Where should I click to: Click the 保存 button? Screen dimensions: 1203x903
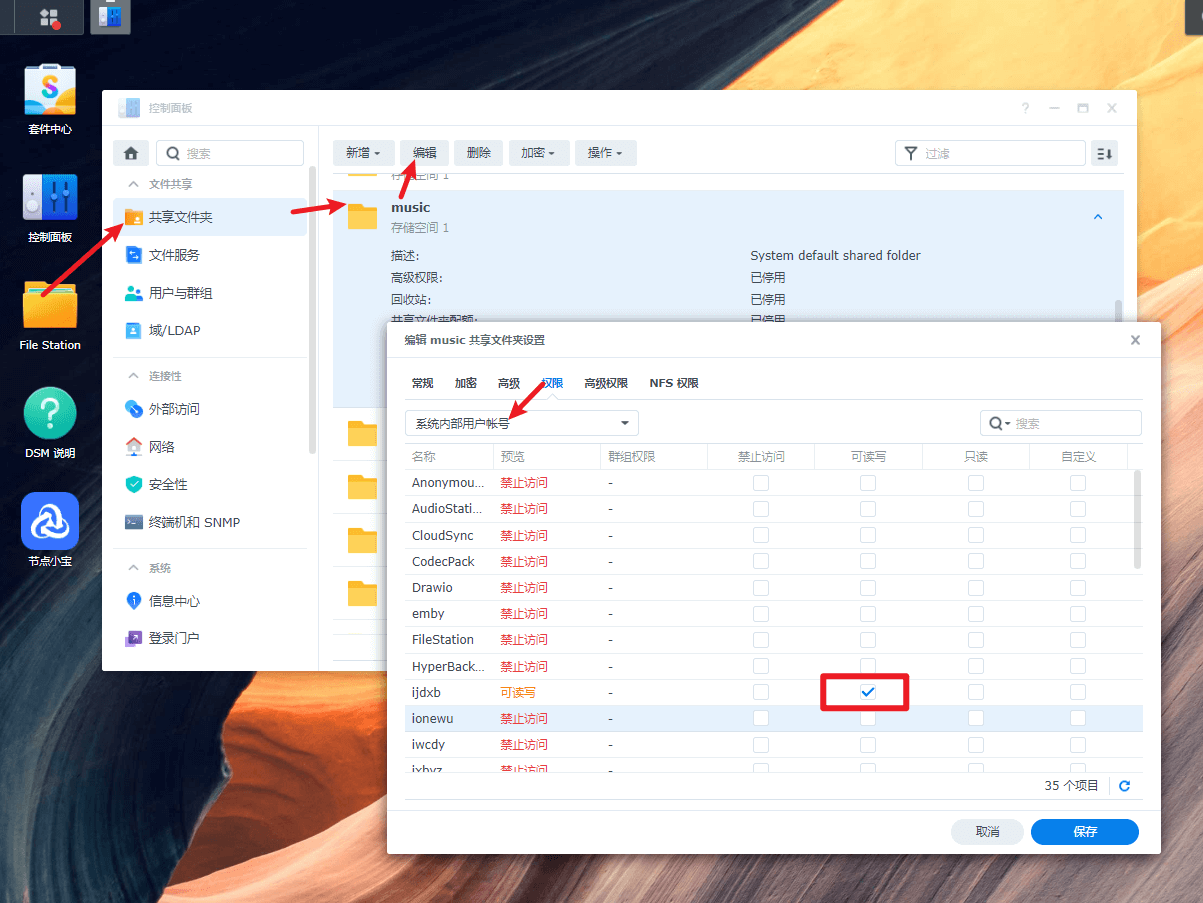point(1084,832)
